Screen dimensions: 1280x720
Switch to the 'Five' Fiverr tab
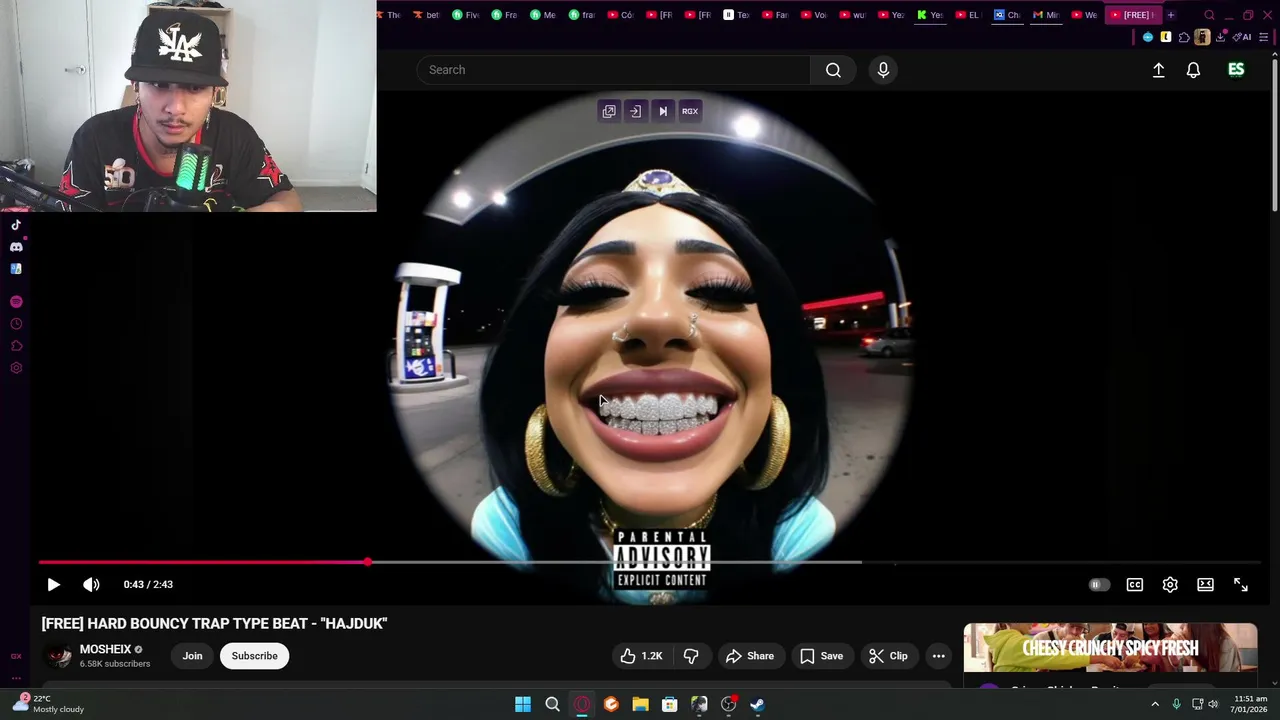pos(465,15)
